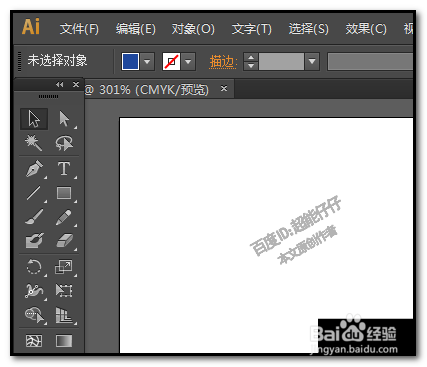Click the tools panel grip handle
The width and height of the screenshot is (427, 367).
coord(48,97)
